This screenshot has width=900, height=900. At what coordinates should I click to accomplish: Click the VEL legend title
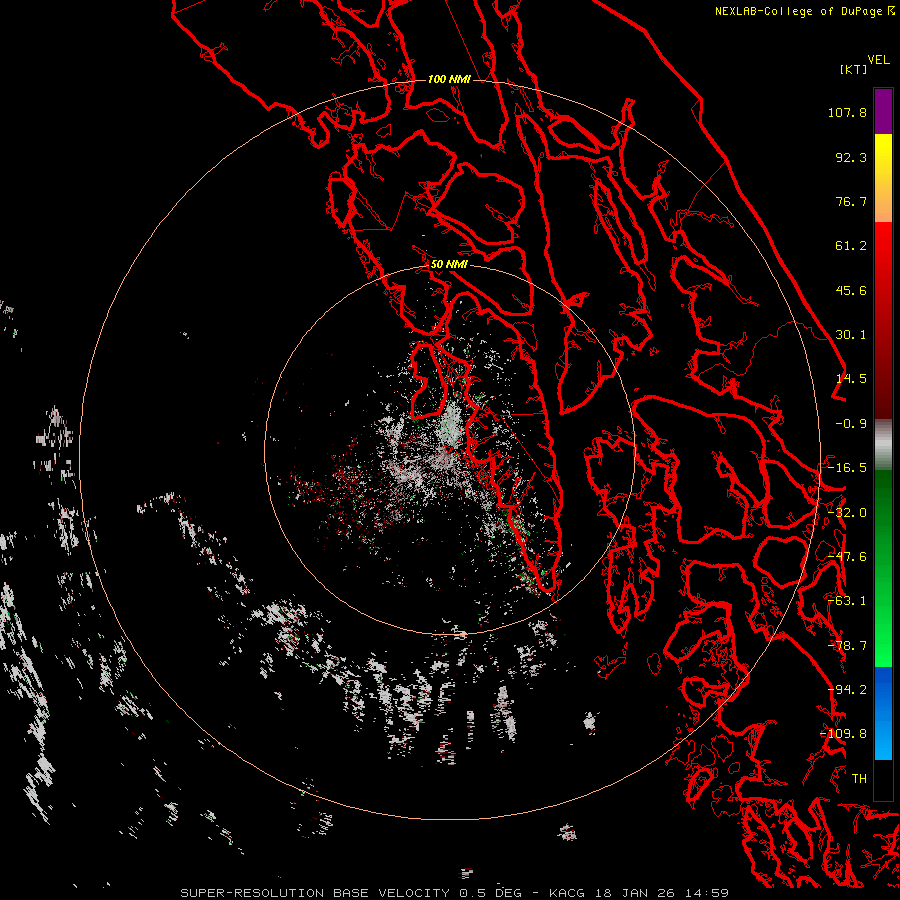(x=878, y=60)
